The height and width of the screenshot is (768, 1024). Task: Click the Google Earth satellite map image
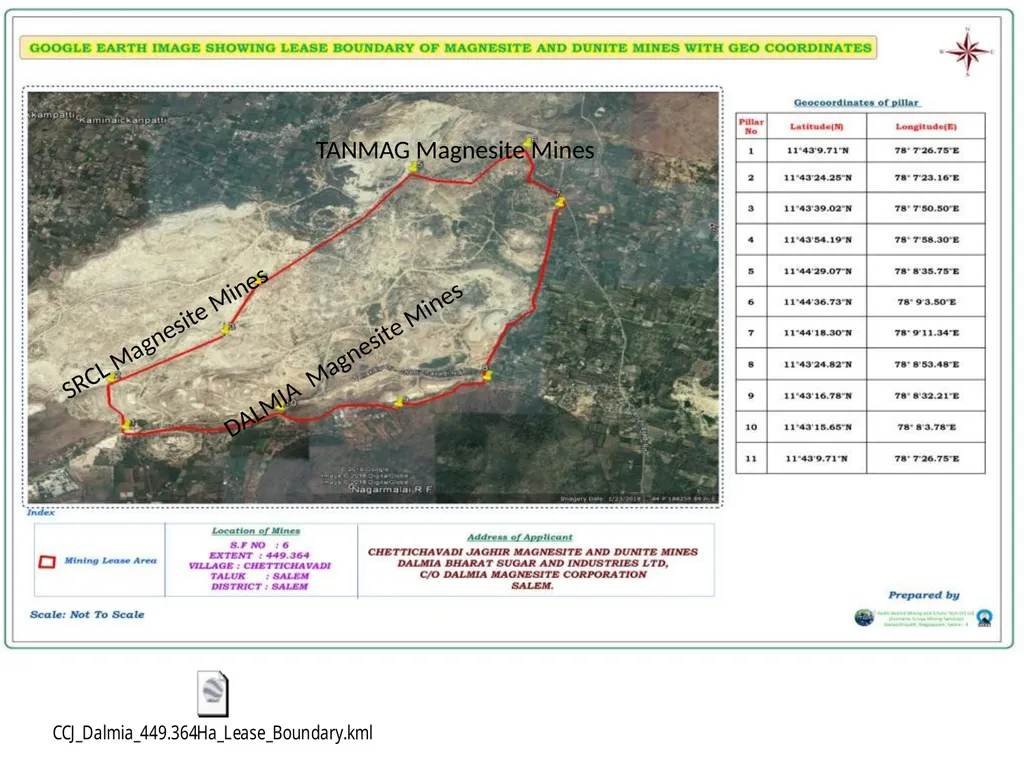point(373,297)
